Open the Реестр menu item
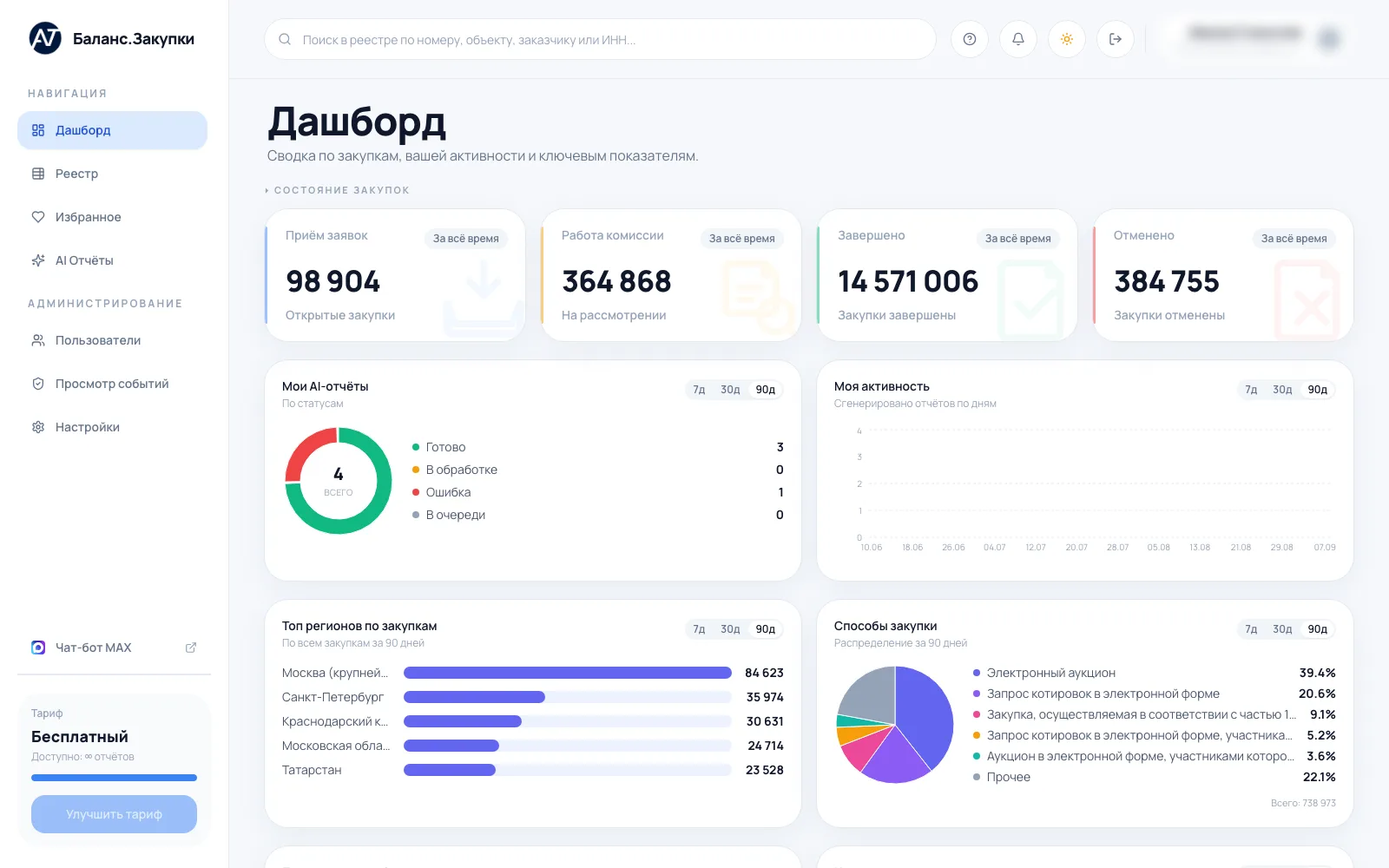Viewport: 1389px width, 868px height. click(x=112, y=174)
